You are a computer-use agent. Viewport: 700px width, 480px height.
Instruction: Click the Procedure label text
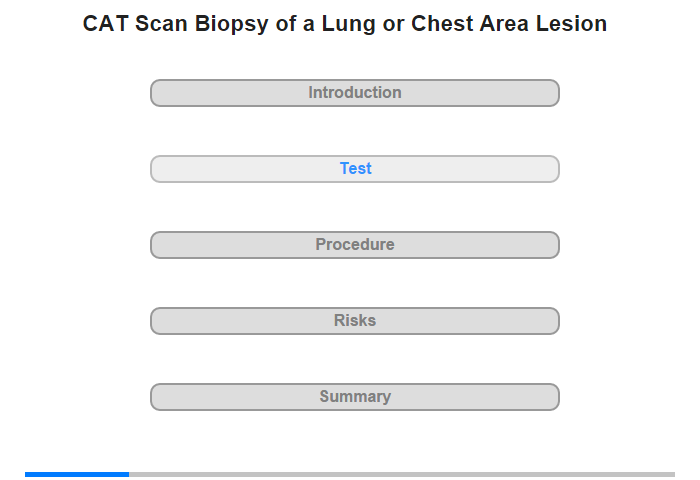pos(355,244)
